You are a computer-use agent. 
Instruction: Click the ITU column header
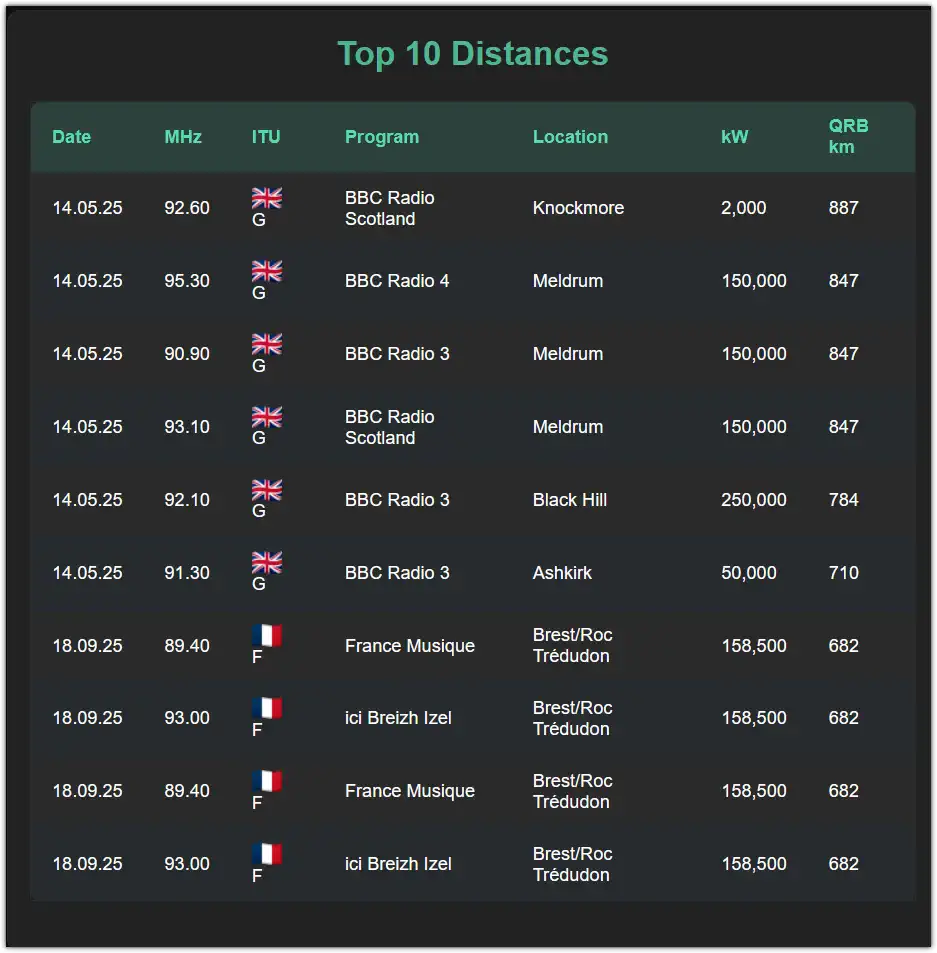point(266,137)
